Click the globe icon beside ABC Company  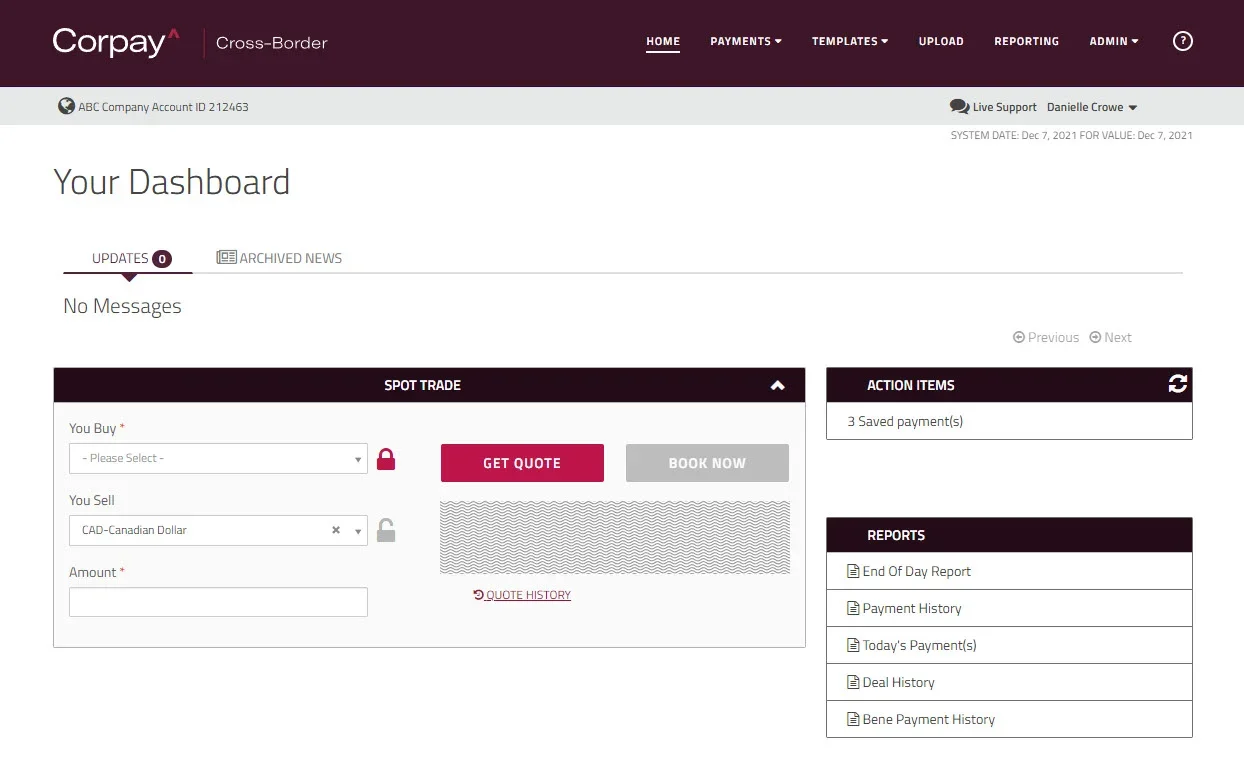(66, 106)
